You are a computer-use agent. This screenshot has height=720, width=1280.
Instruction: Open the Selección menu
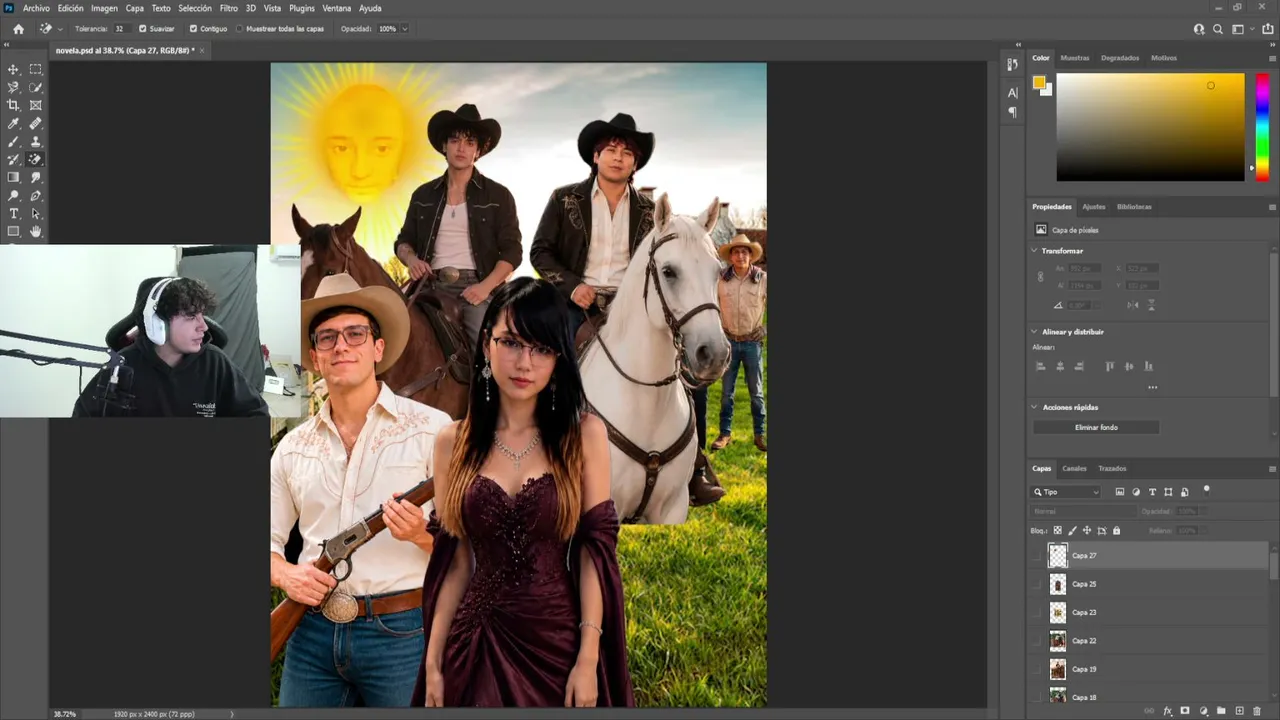[195, 8]
